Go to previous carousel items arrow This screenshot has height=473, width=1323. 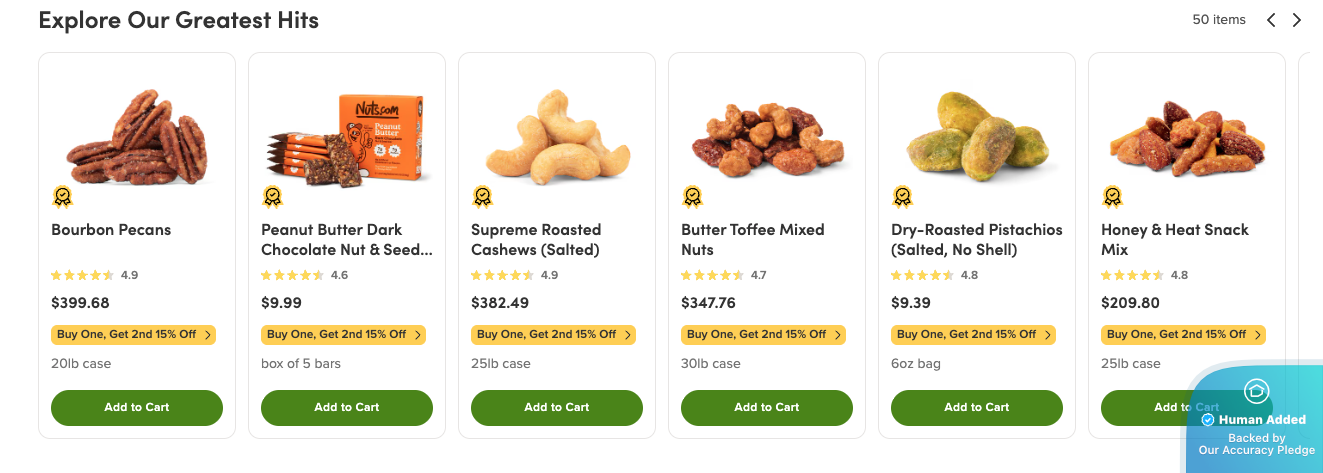(x=1271, y=20)
